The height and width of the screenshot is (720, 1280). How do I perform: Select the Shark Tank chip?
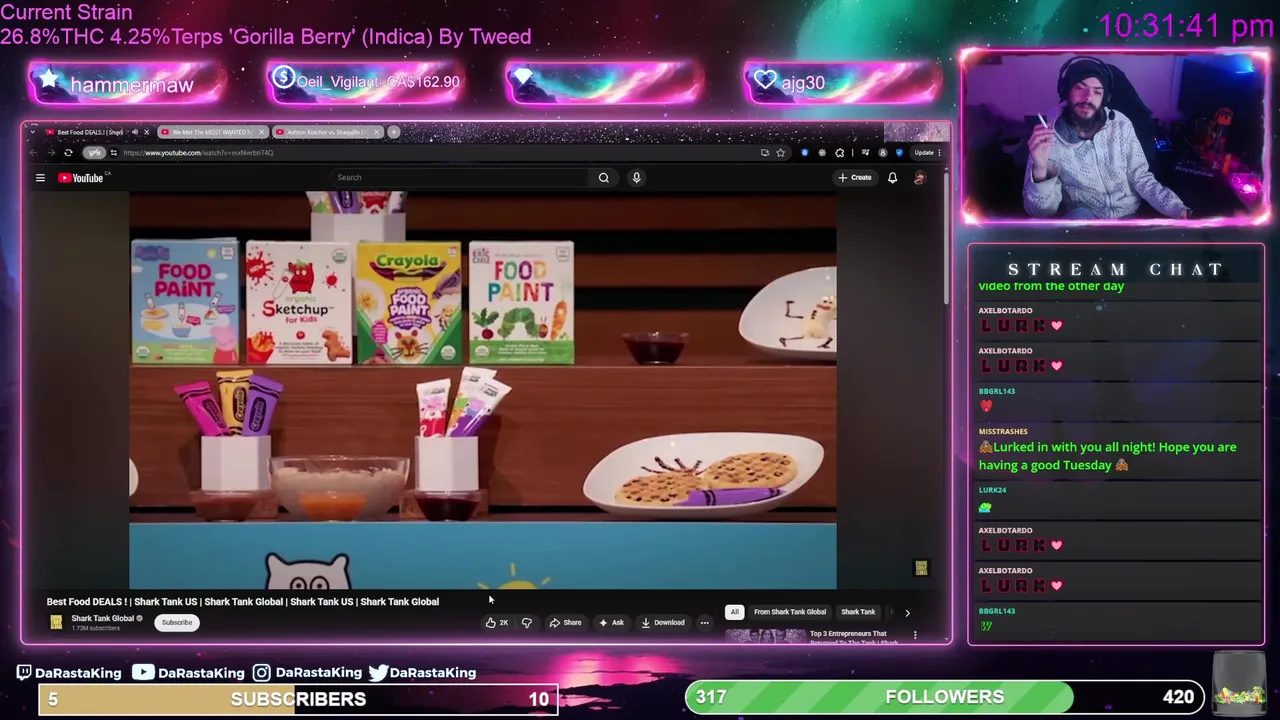(x=858, y=612)
